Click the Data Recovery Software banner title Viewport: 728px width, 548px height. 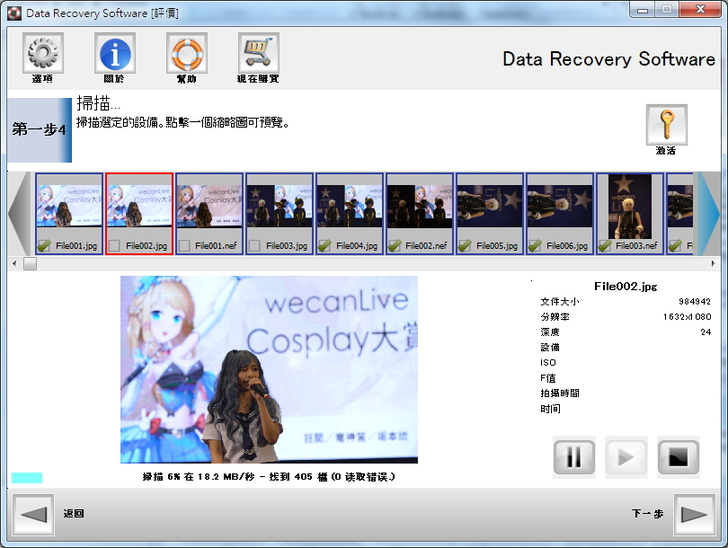coord(609,59)
